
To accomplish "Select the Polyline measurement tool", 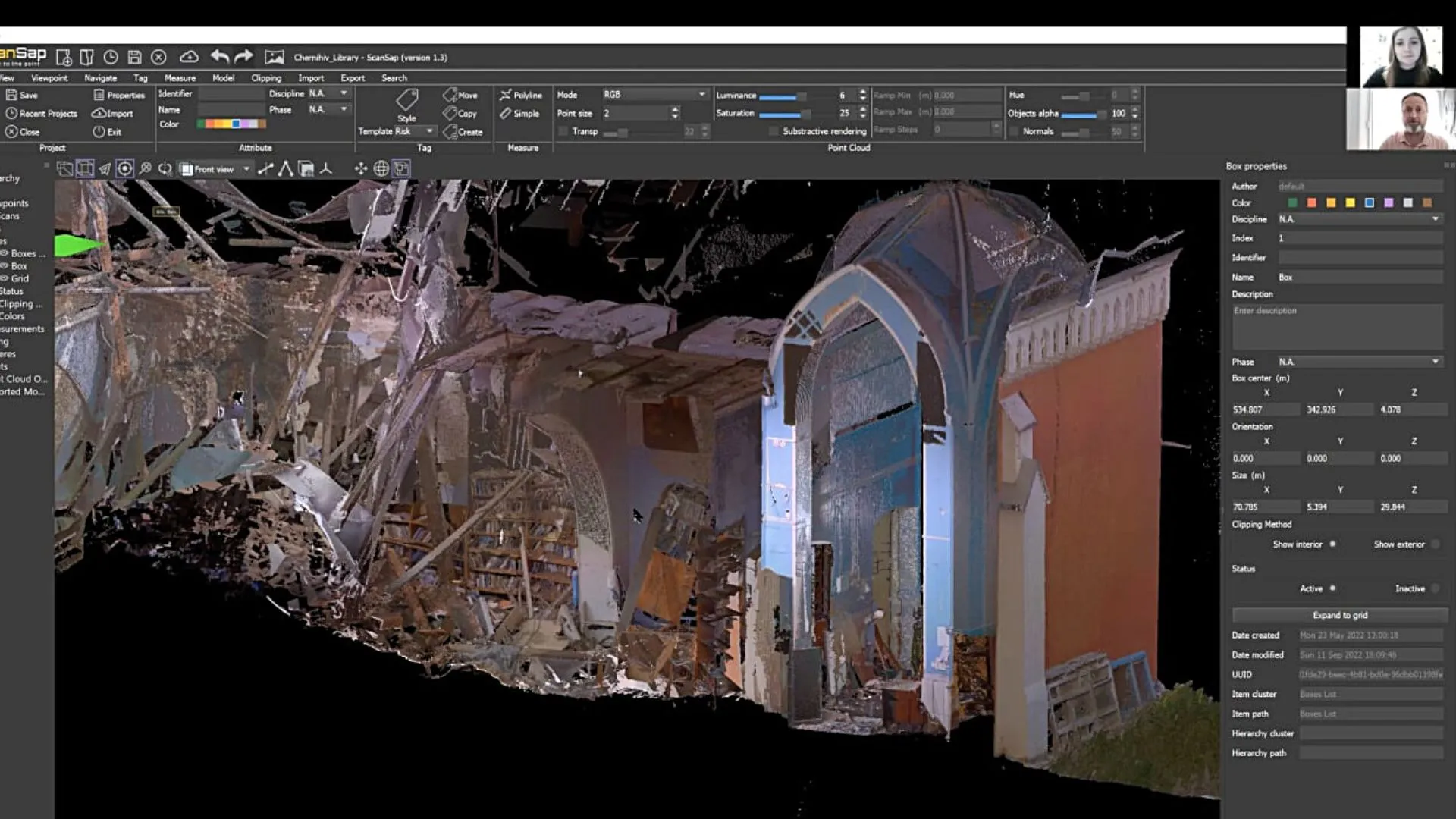I will [520, 94].
